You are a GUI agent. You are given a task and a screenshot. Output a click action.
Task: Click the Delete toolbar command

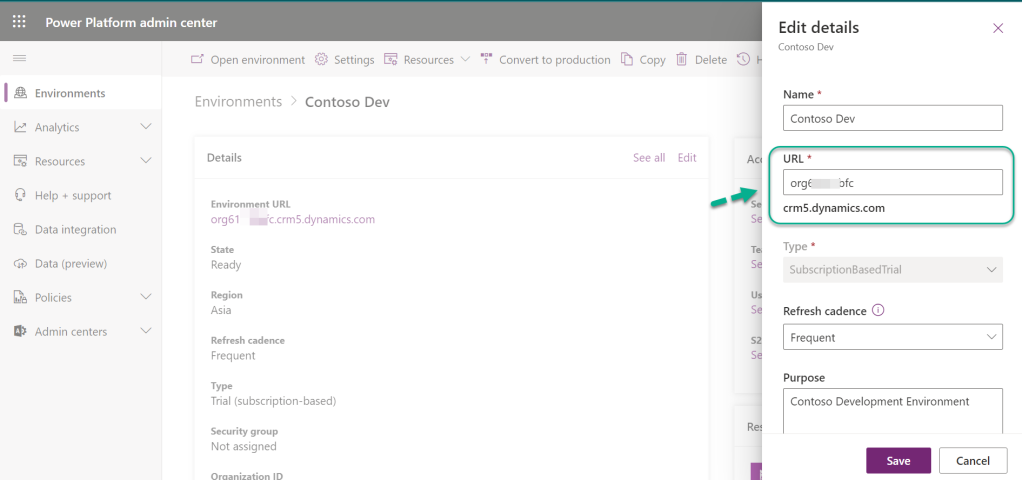click(701, 59)
